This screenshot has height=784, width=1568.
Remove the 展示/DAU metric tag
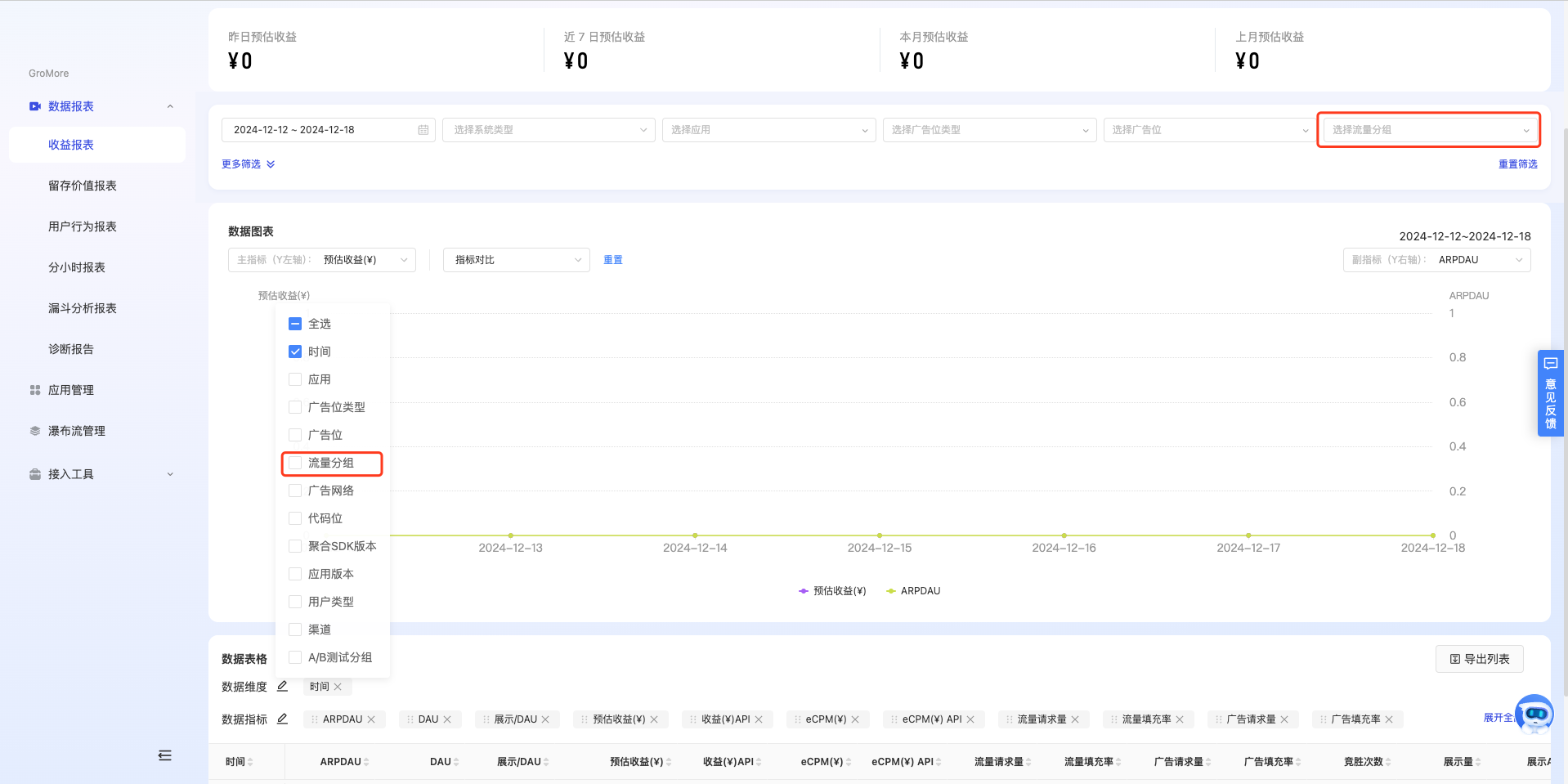tap(545, 719)
